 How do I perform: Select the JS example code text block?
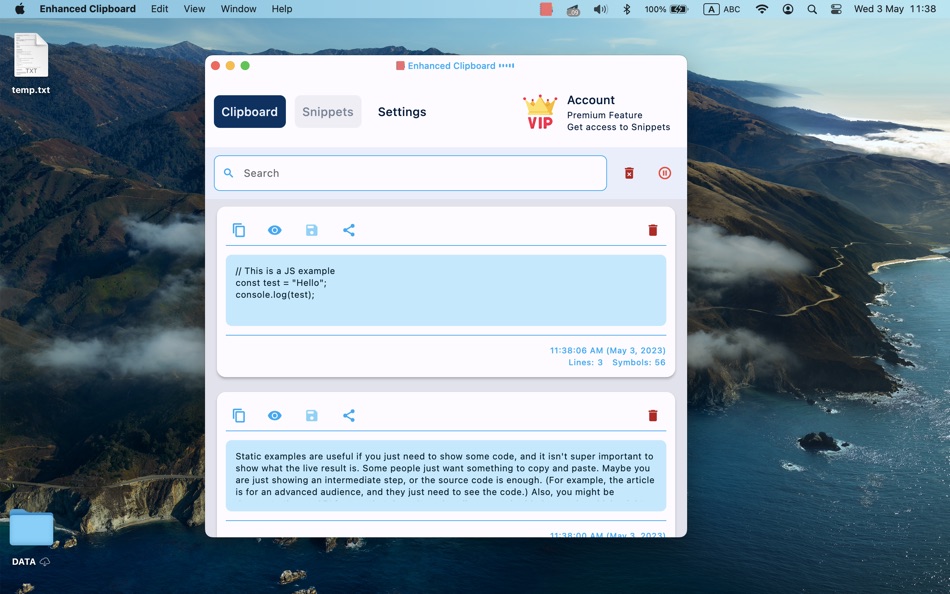click(446, 290)
